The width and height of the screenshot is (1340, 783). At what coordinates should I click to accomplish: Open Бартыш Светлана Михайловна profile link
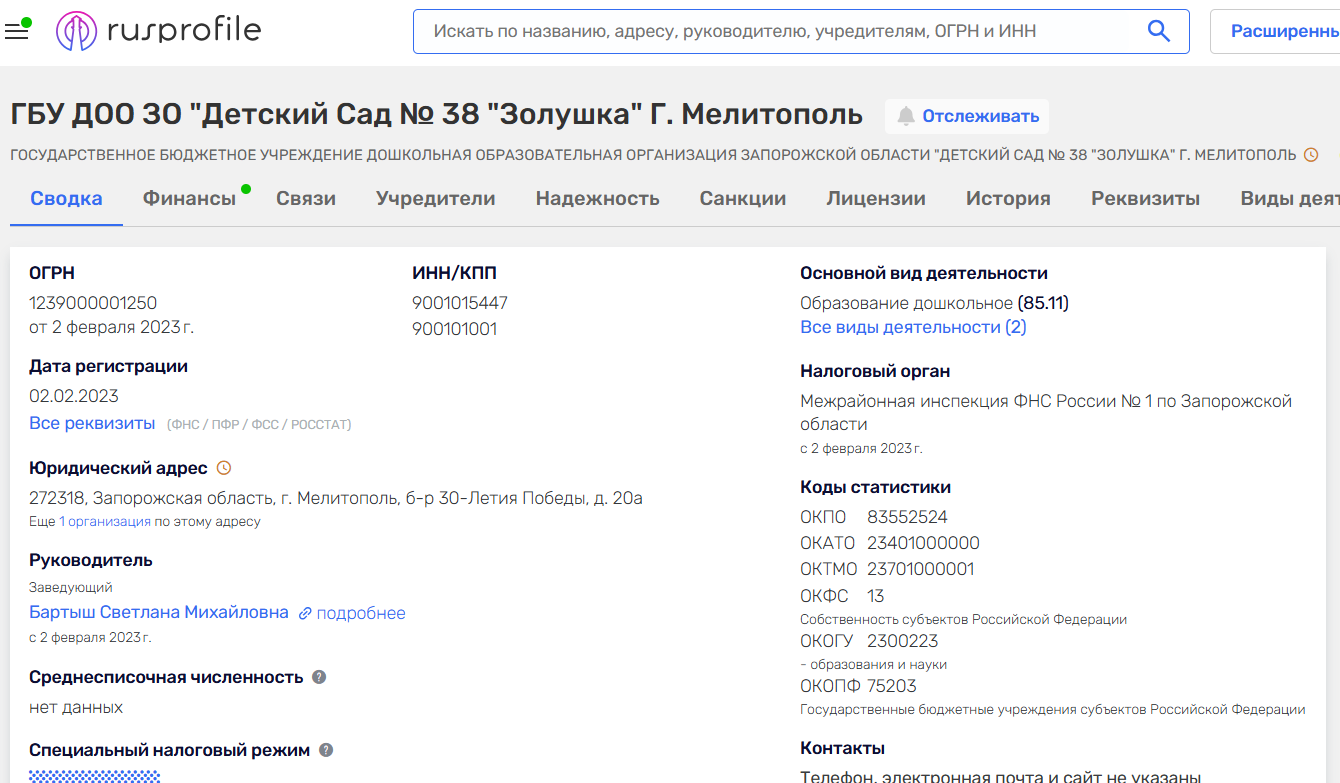[x=159, y=612]
